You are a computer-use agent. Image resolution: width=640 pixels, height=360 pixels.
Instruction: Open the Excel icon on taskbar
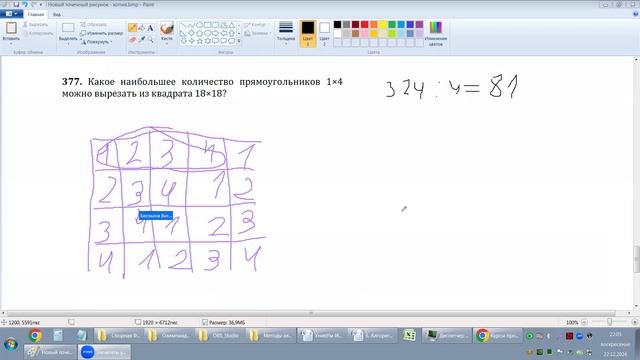pyautogui.click(x=409, y=336)
